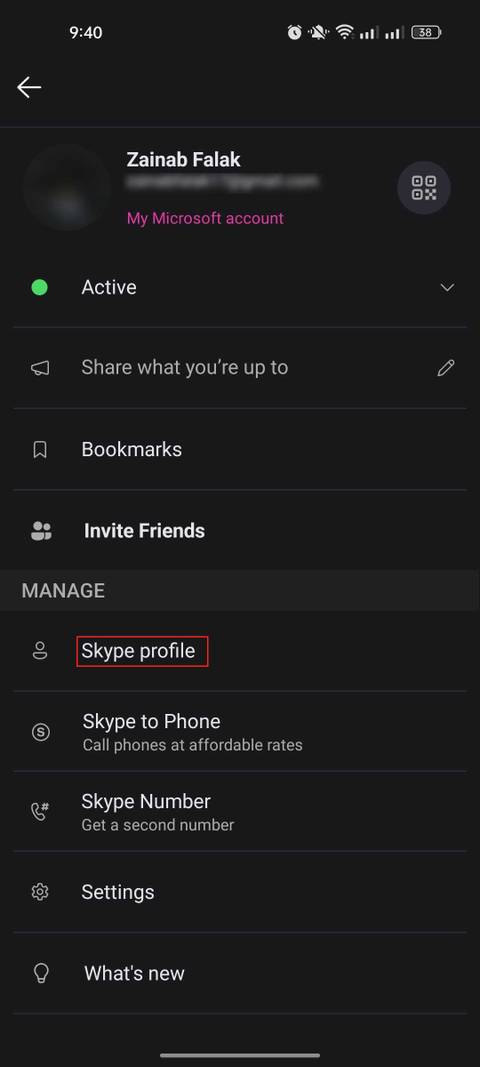Tap the green Active status dot
This screenshot has height=1067, width=480.
point(39,287)
